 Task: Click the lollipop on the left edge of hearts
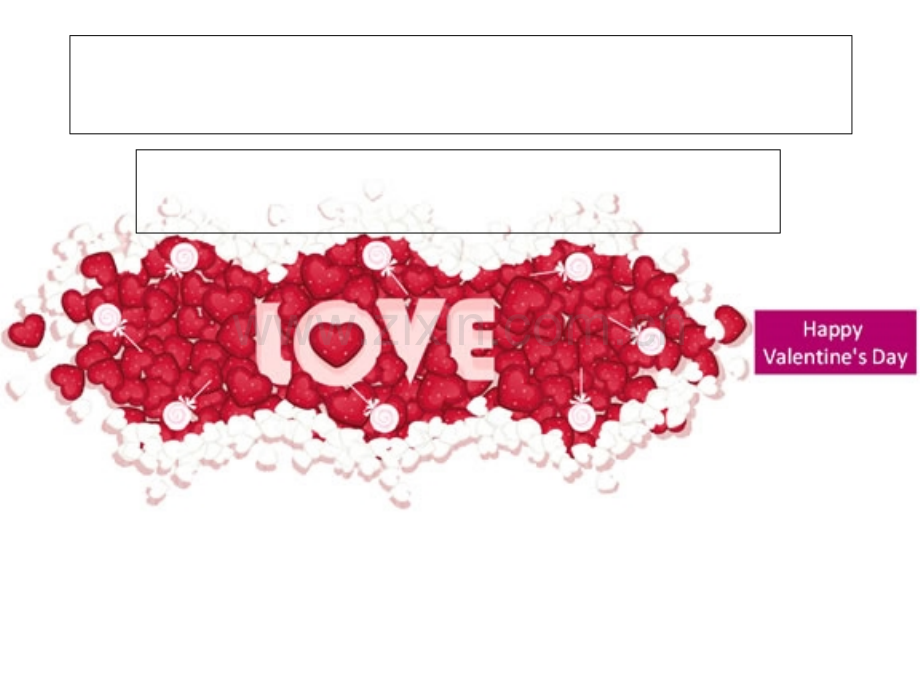coord(107,317)
